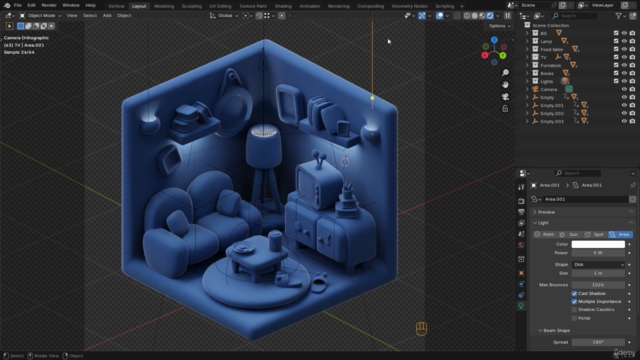The width and height of the screenshot is (640, 360).
Task: Click the outliner filter funnel icon
Action: click(x=619, y=16)
